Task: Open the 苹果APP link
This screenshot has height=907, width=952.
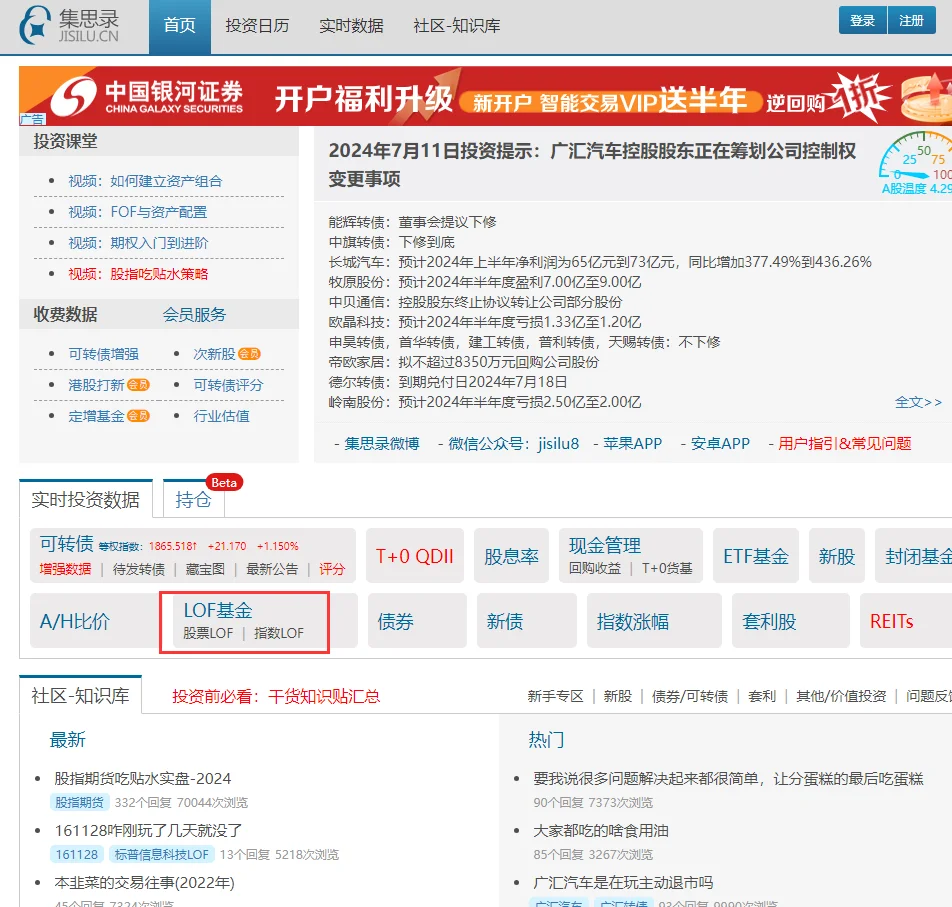Action: coord(631,443)
